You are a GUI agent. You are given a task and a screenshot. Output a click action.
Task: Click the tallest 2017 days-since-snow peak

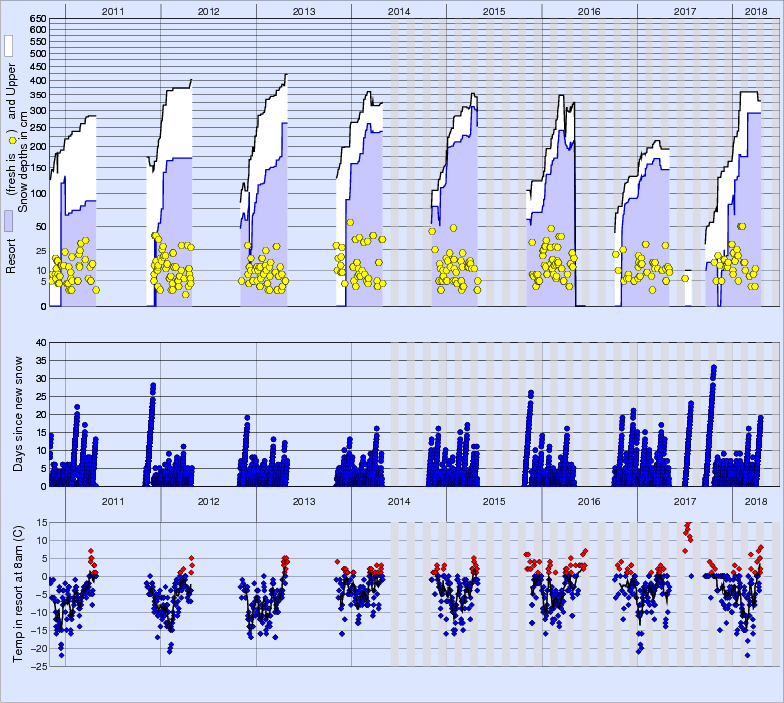713,367
